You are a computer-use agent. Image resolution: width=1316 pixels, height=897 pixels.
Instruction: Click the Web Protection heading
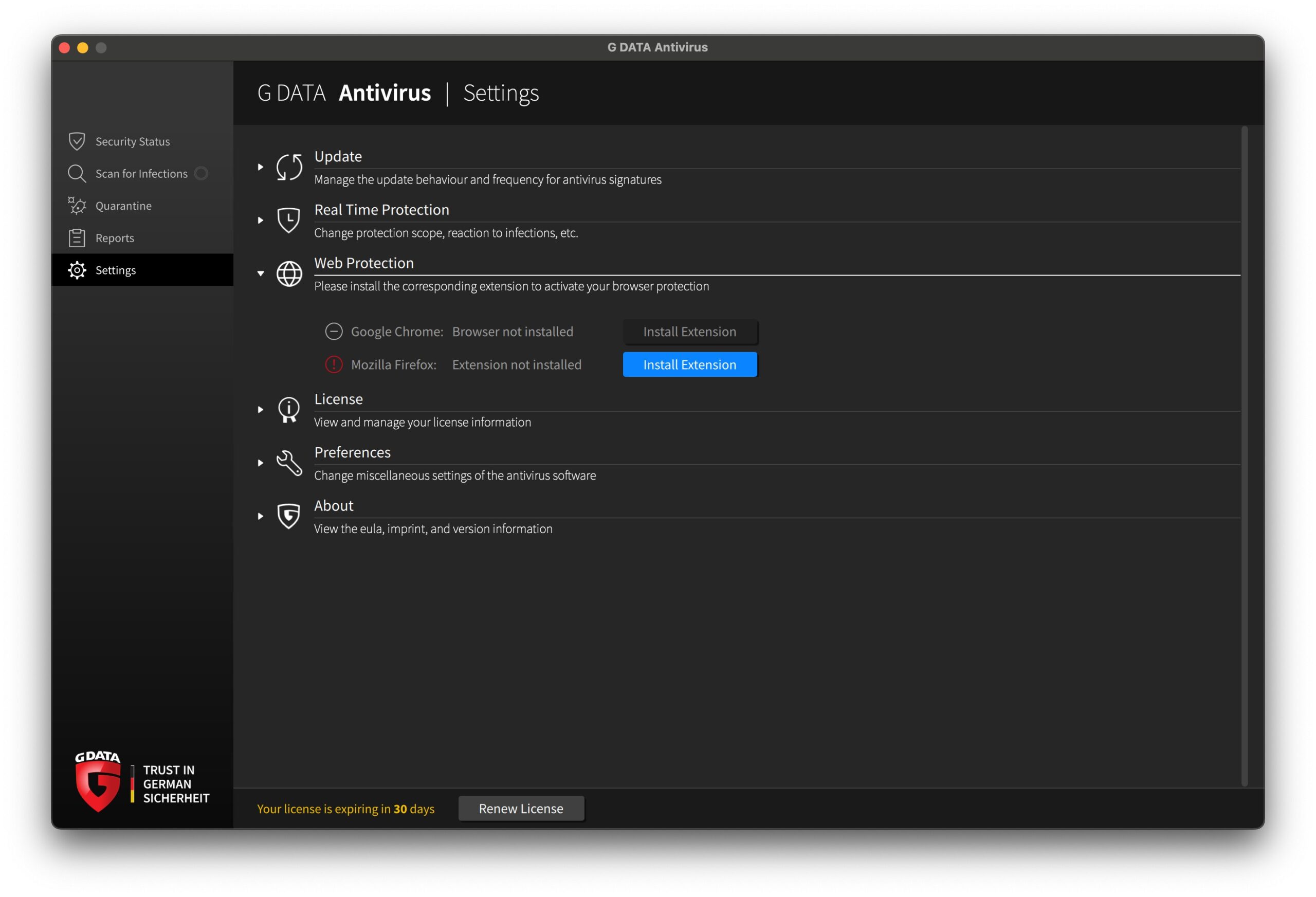(364, 263)
